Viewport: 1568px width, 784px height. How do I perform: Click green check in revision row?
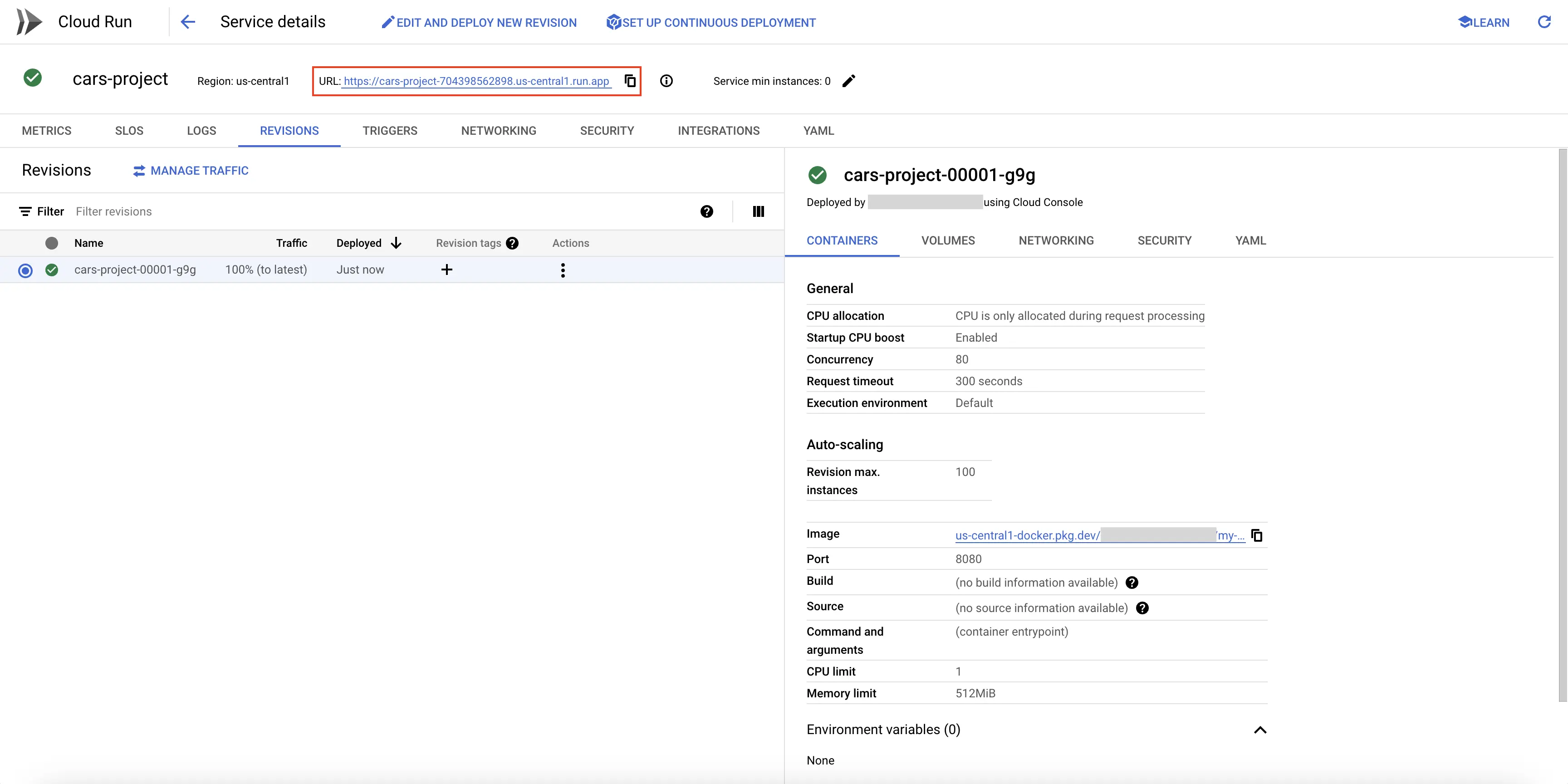pyautogui.click(x=52, y=269)
